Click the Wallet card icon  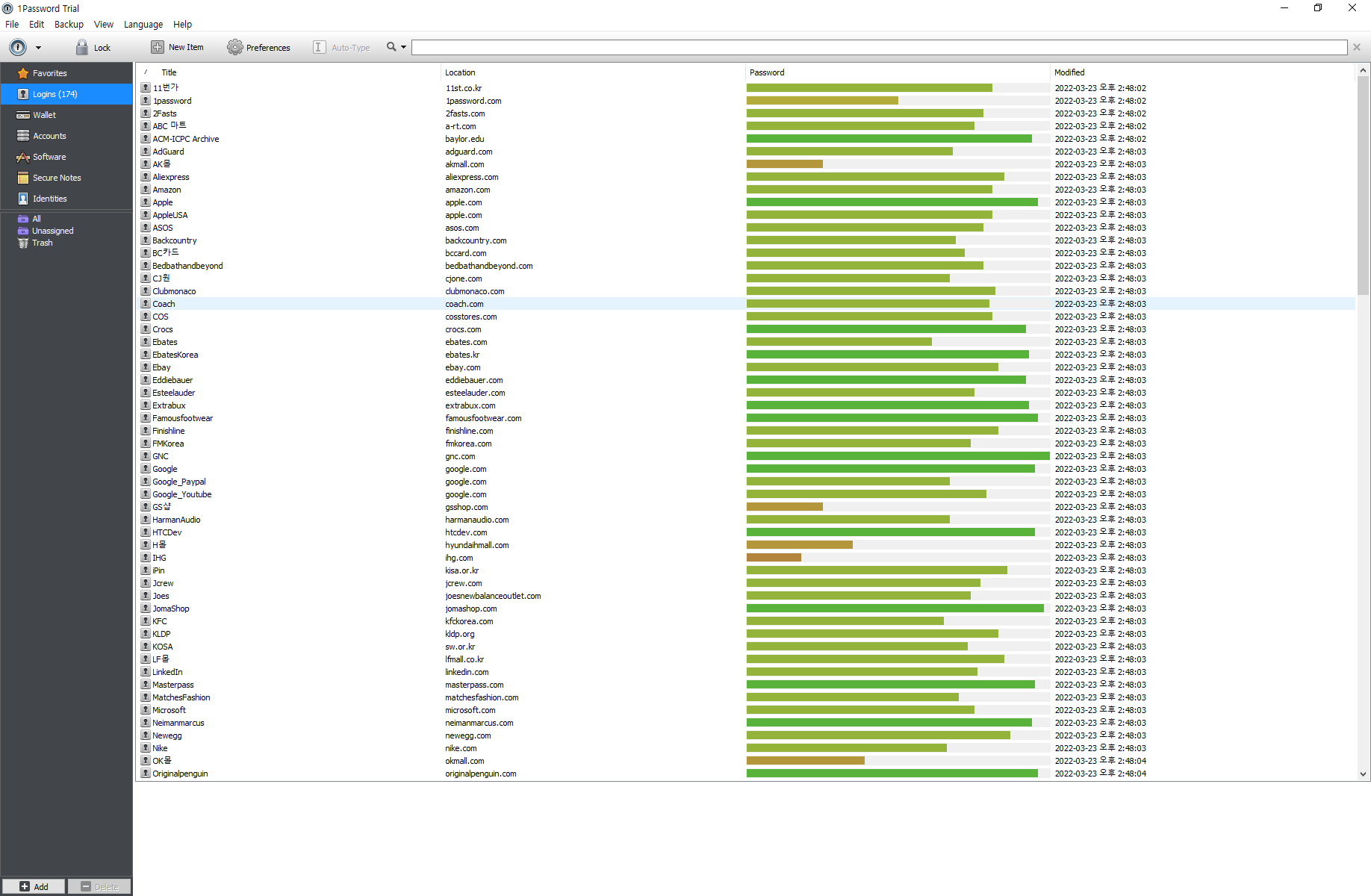[x=23, y=115]
